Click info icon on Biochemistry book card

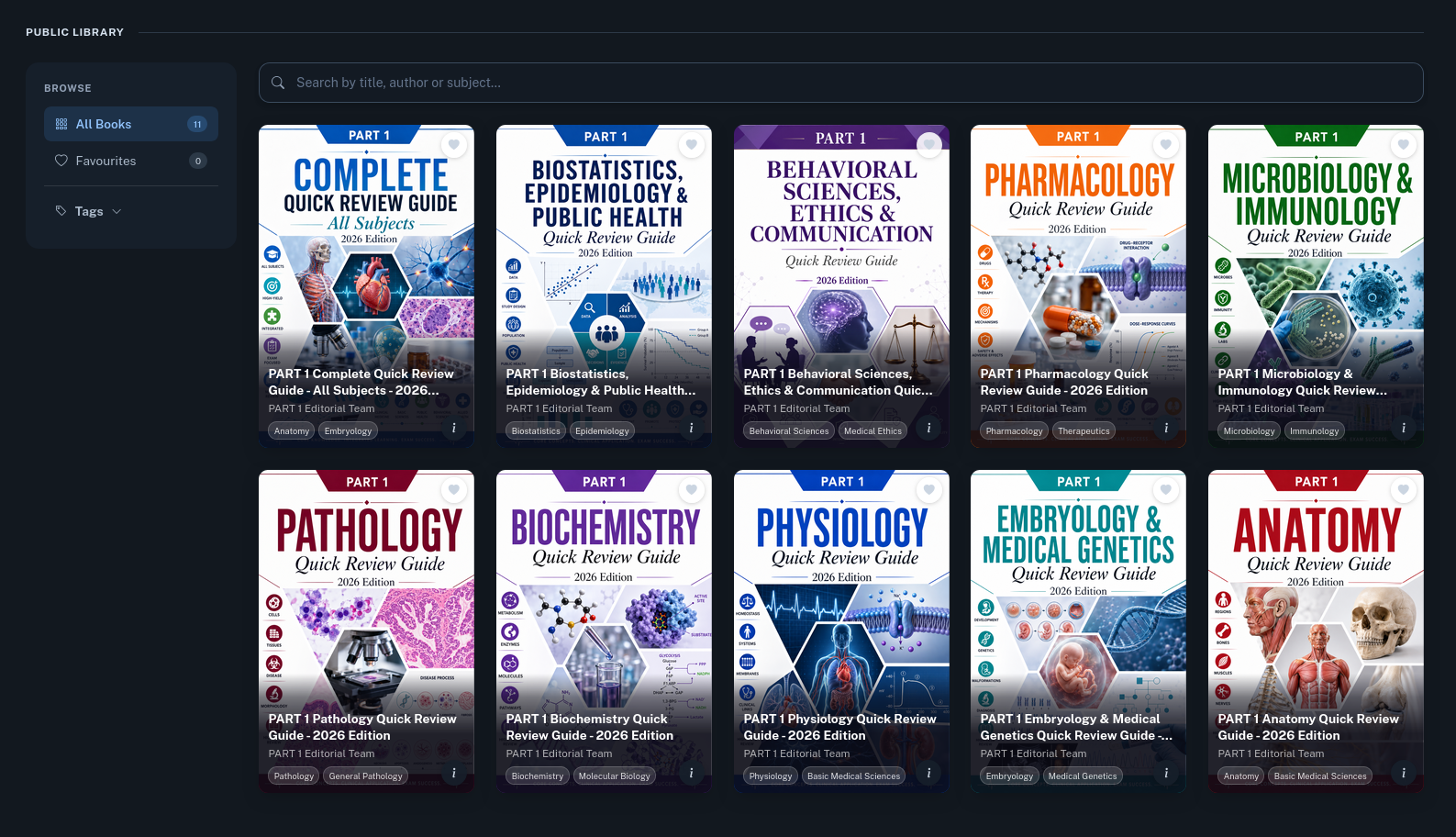692,773
